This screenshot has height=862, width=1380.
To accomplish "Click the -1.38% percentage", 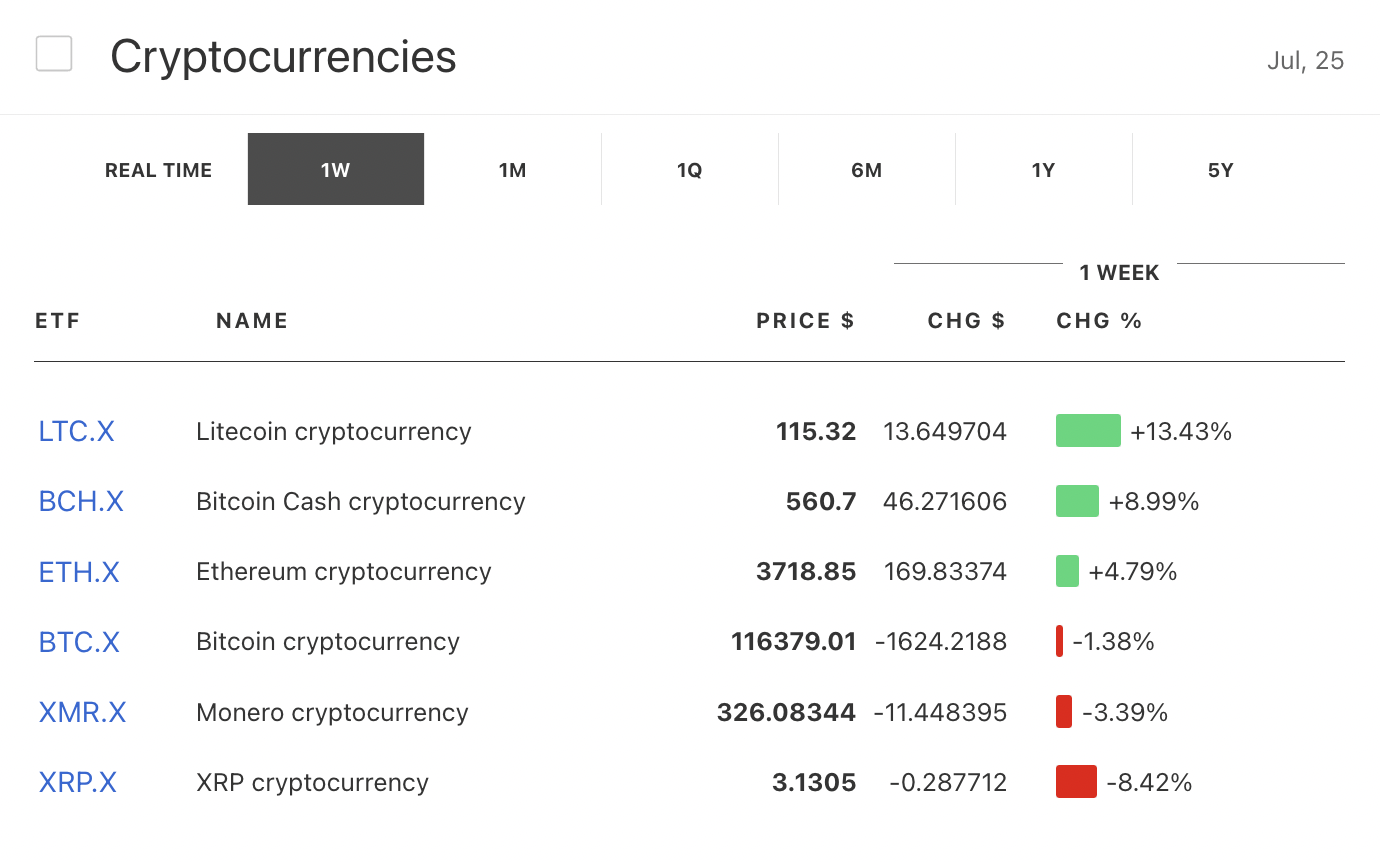I will tap(1113, 642).
